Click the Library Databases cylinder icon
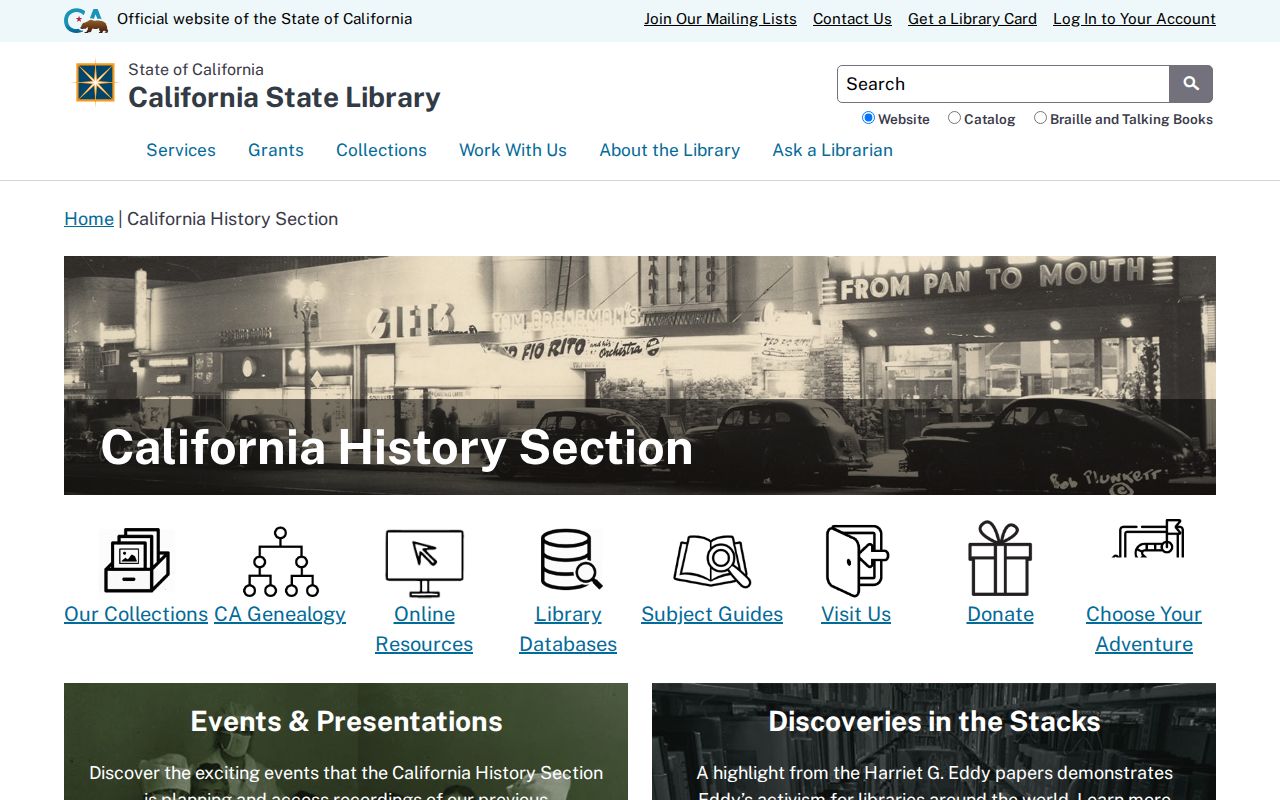The height and width of the screenshot is (800, 1280). click(x=571, y=559)
